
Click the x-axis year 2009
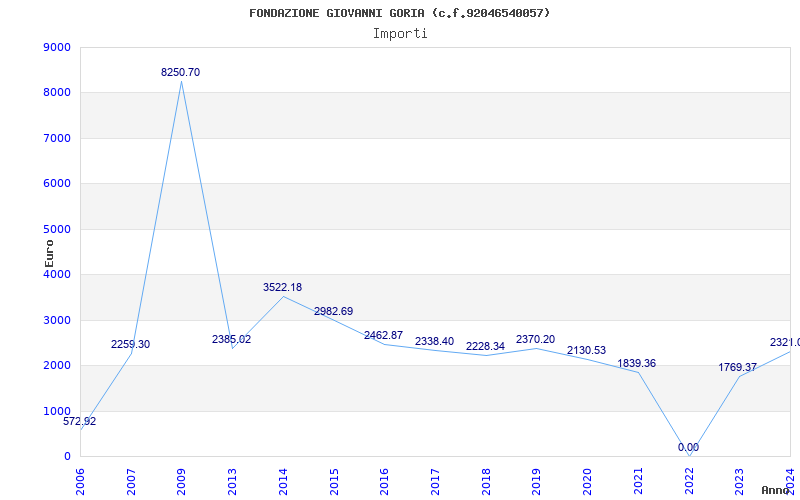tap(182, 482)
